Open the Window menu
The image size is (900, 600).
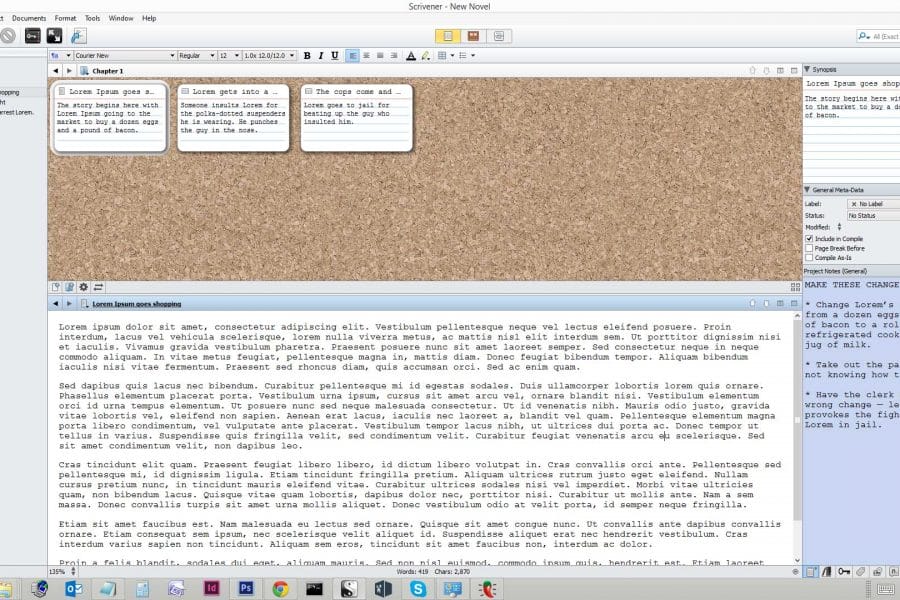pos(121,18)
